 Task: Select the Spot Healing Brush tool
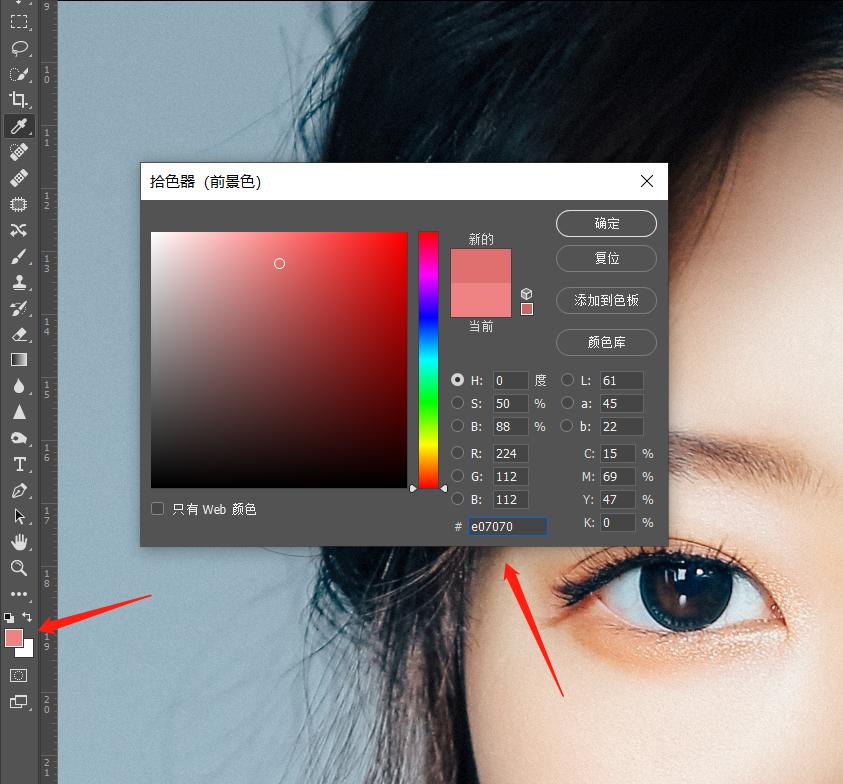click(19, 152)
